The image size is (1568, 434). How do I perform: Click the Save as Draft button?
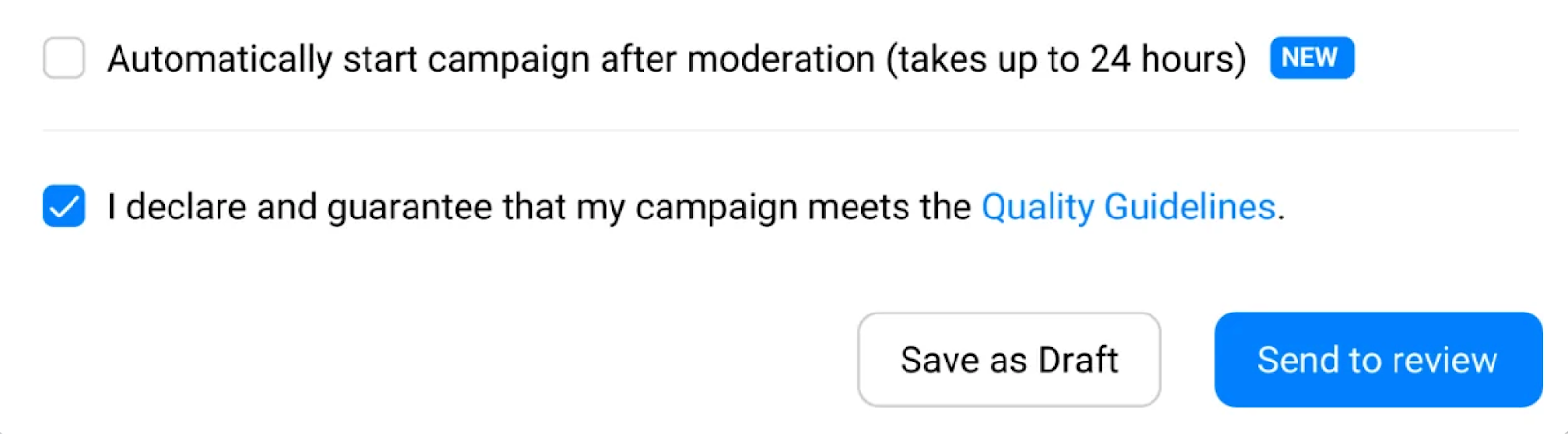coord(1008,360)
